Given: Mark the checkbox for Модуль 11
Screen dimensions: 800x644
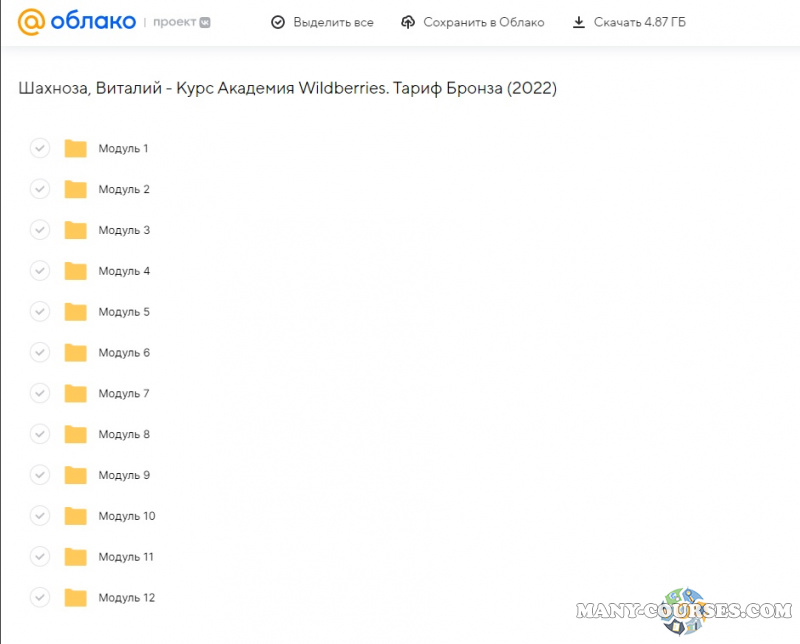Looking at the screenshot, I should (40, 557).
